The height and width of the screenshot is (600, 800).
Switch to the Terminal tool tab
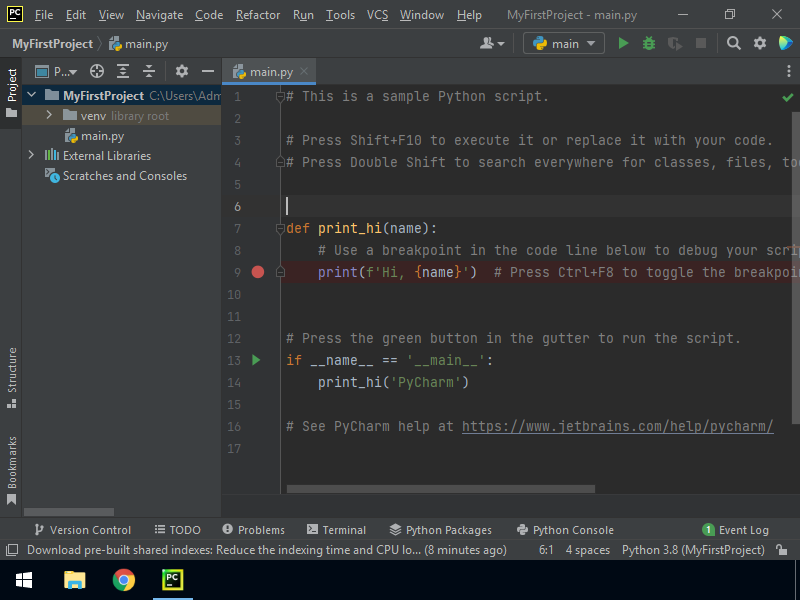336,530
